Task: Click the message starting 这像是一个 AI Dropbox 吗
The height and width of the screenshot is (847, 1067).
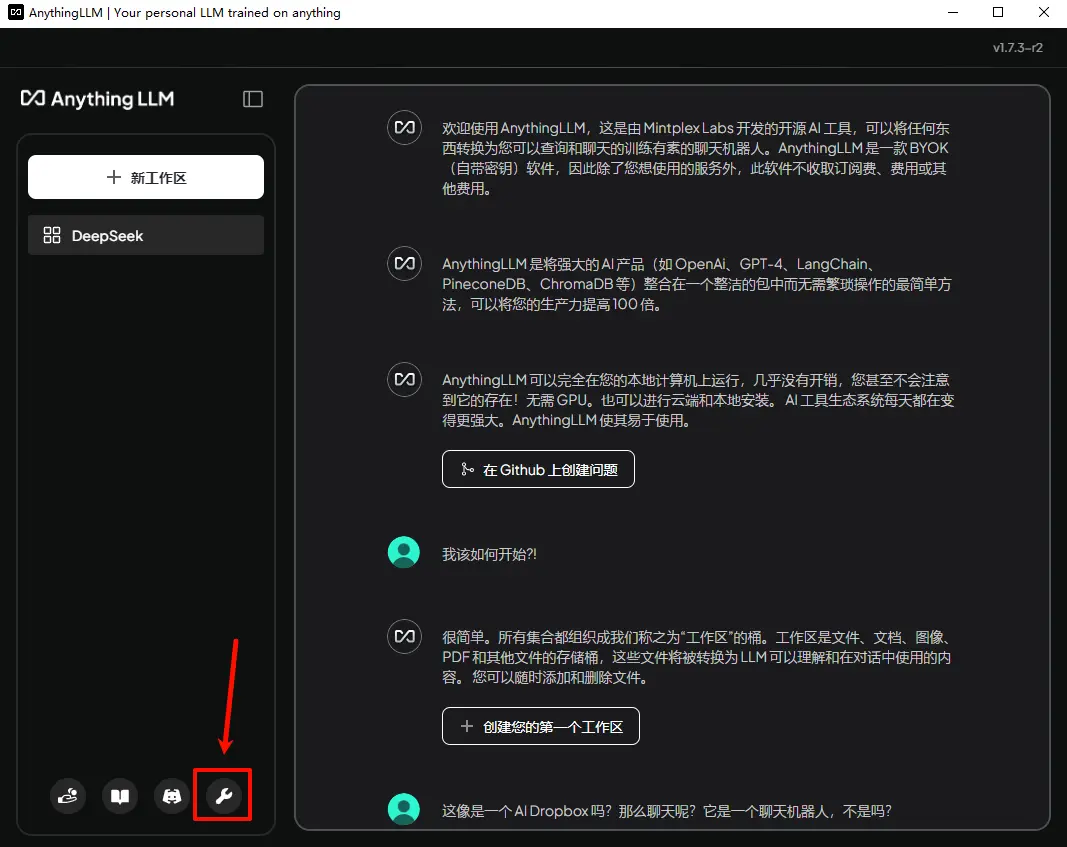Action: click(667, 811)
